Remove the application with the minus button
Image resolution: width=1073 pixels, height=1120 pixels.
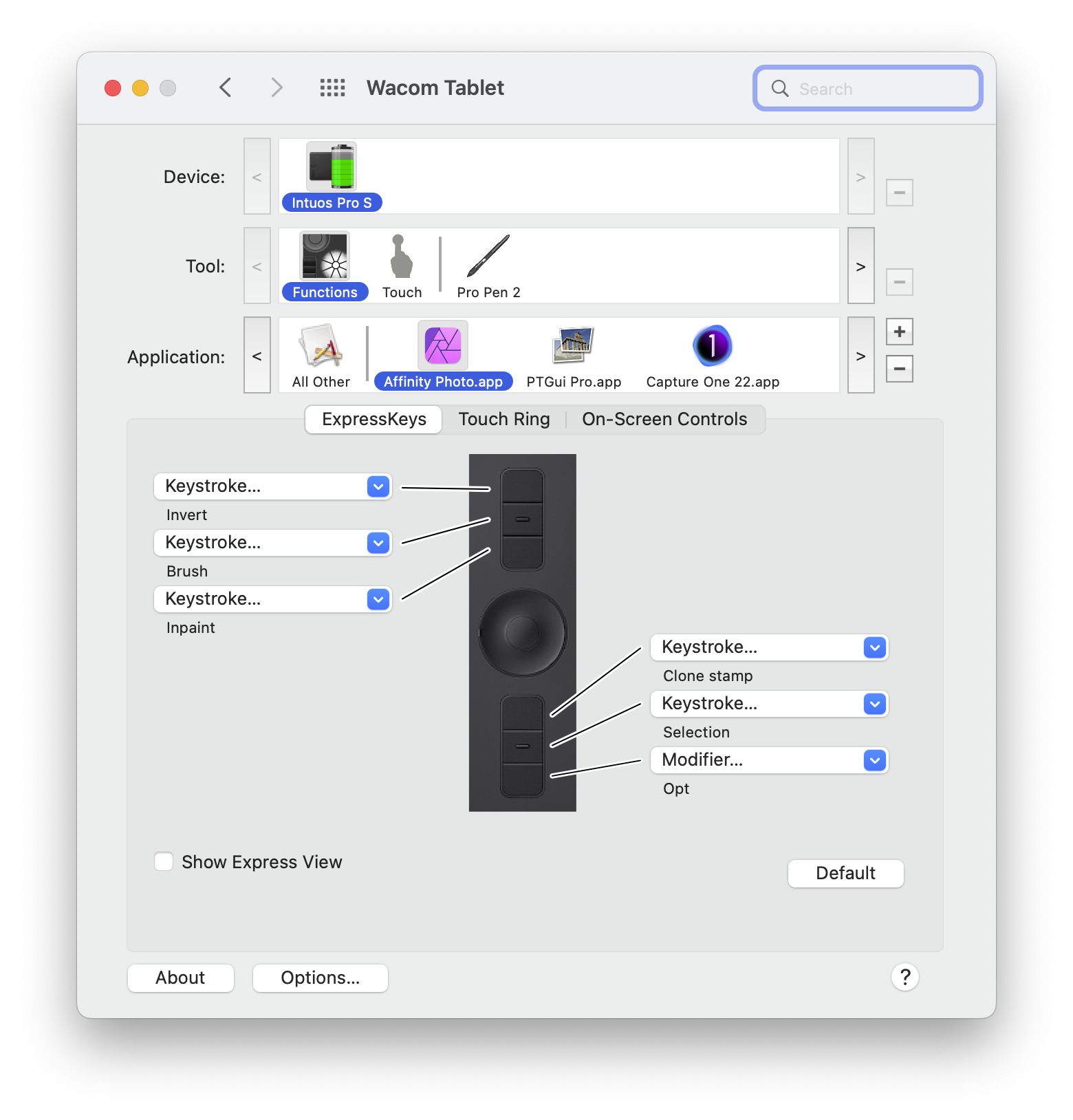(x=900, y=369)
